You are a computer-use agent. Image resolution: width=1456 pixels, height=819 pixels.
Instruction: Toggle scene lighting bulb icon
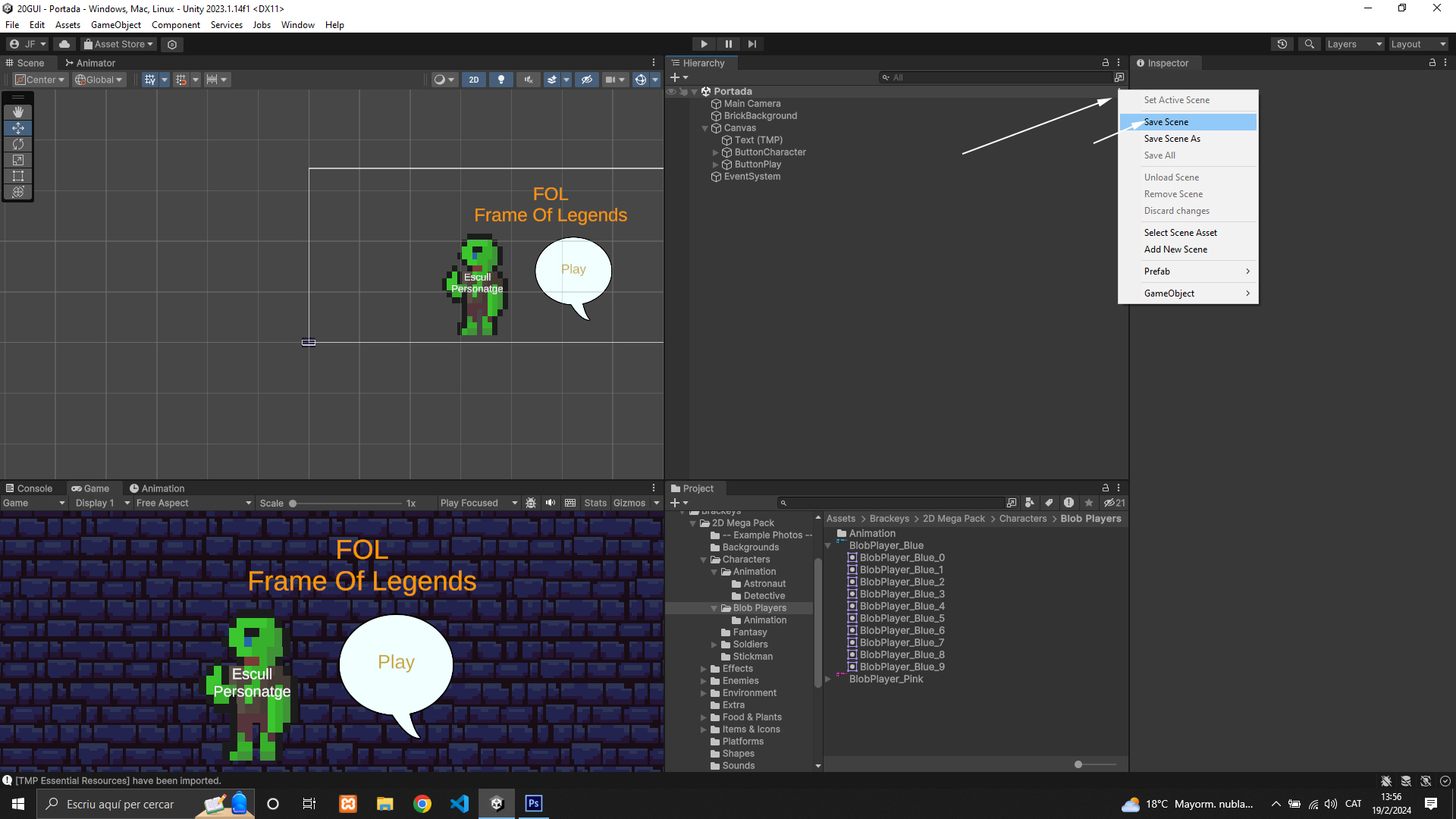point(500,80)
